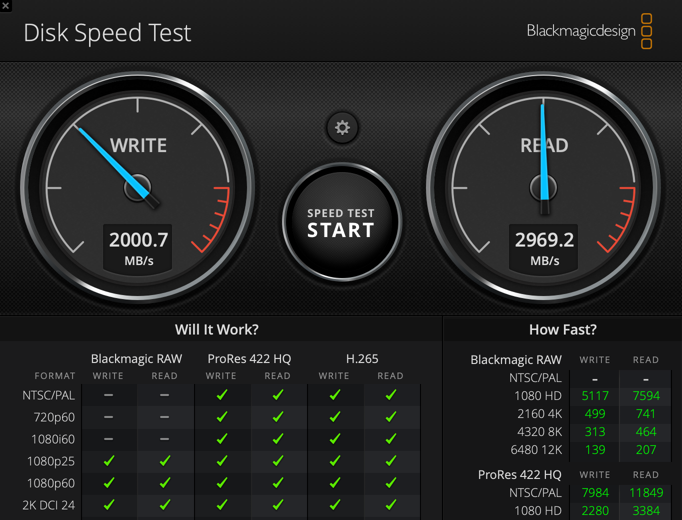
Task: Click ProRes 422 HQ write checkmark at 720p60
Action: [221, 417]
